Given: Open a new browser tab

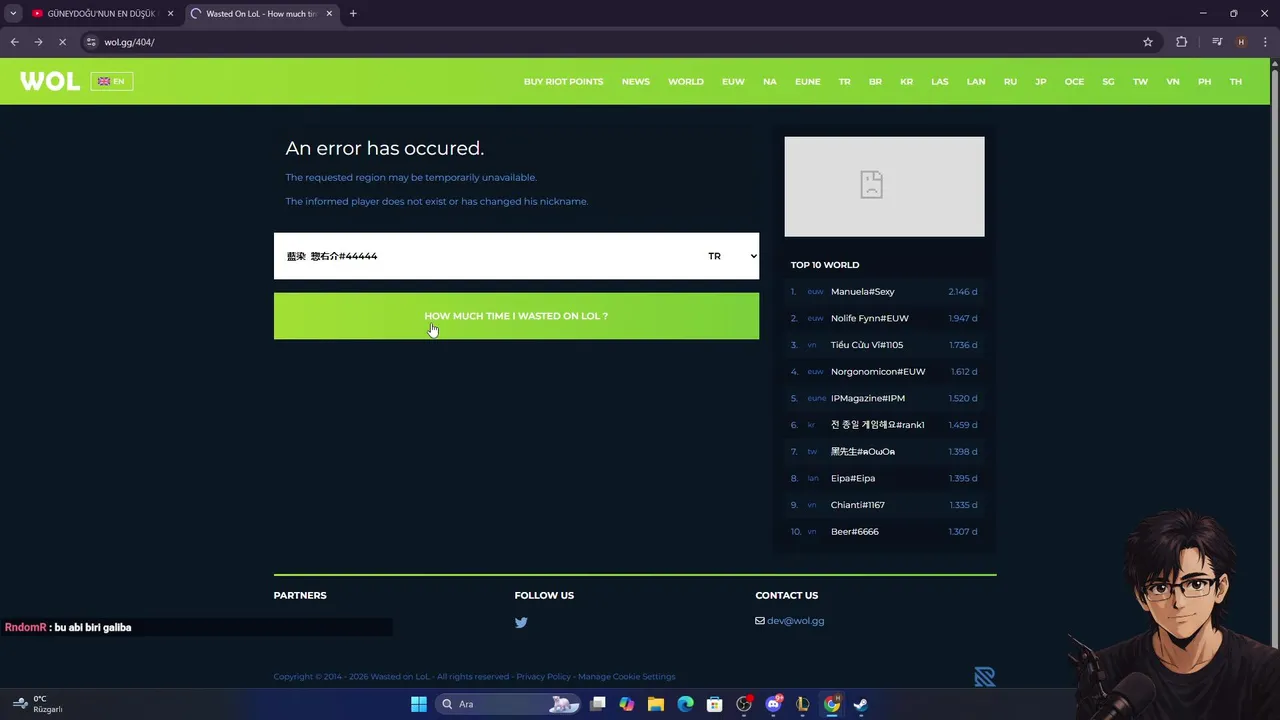Looking at the screenshot, I should point(353,14).
